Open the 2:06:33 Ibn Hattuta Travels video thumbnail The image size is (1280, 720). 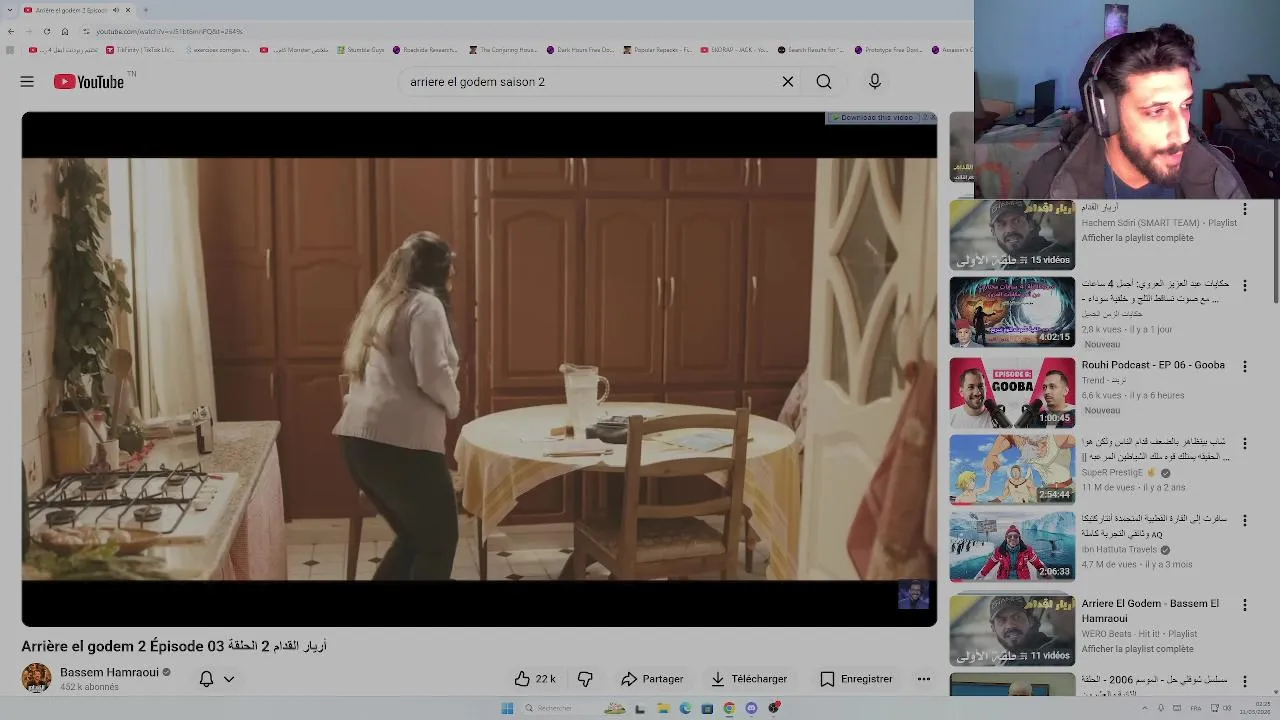[x=1012, y=547]
